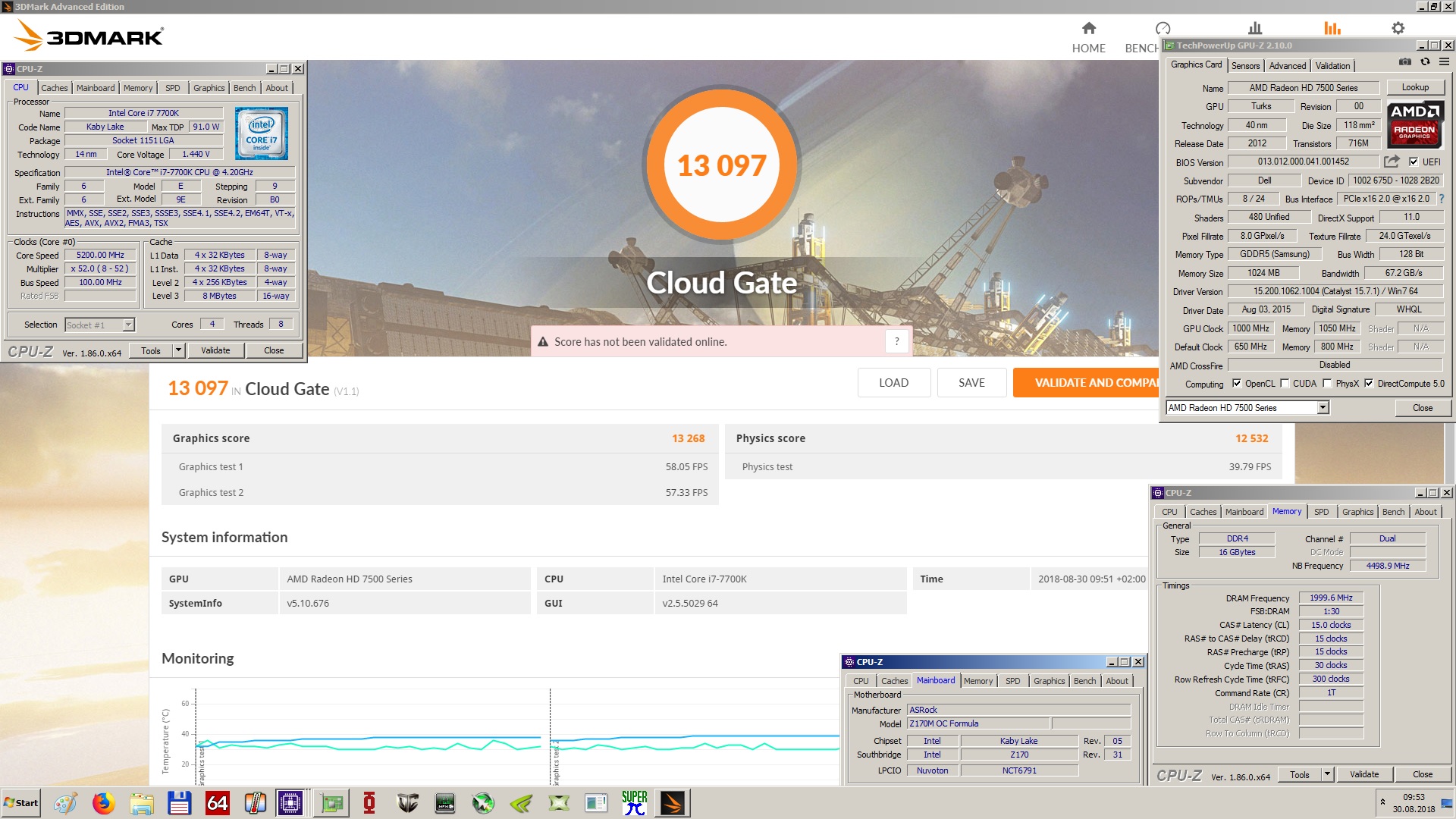Click VALIDATE AND COMPARE button

[1086, 382]
